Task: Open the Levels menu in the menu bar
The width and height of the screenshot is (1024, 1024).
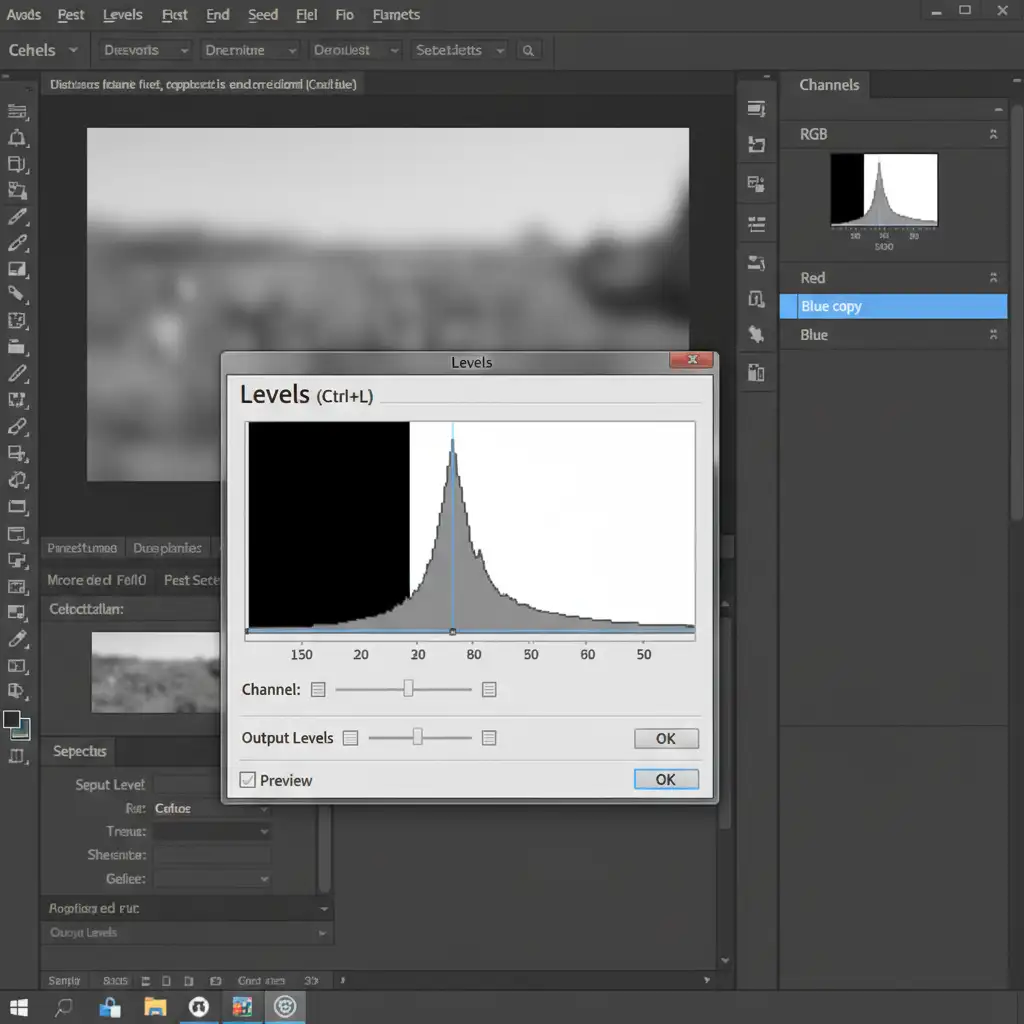Action: tap(122, 15)
